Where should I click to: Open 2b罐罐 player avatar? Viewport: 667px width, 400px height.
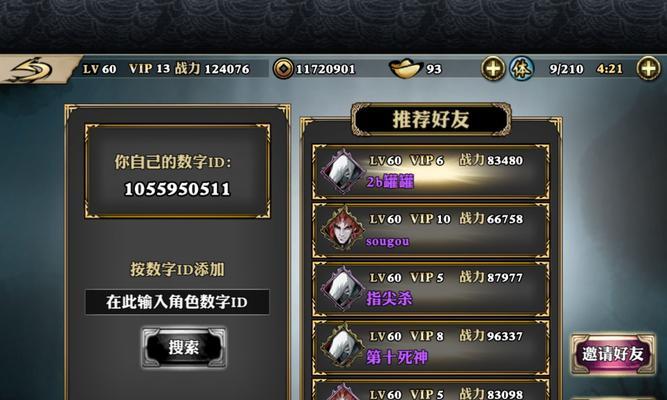[343, 171]
